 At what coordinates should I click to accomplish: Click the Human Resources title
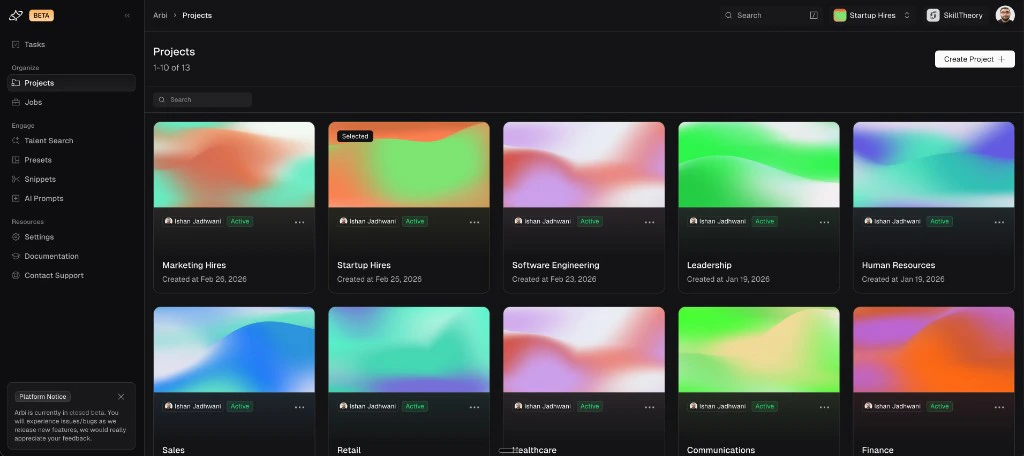point(899,265)
